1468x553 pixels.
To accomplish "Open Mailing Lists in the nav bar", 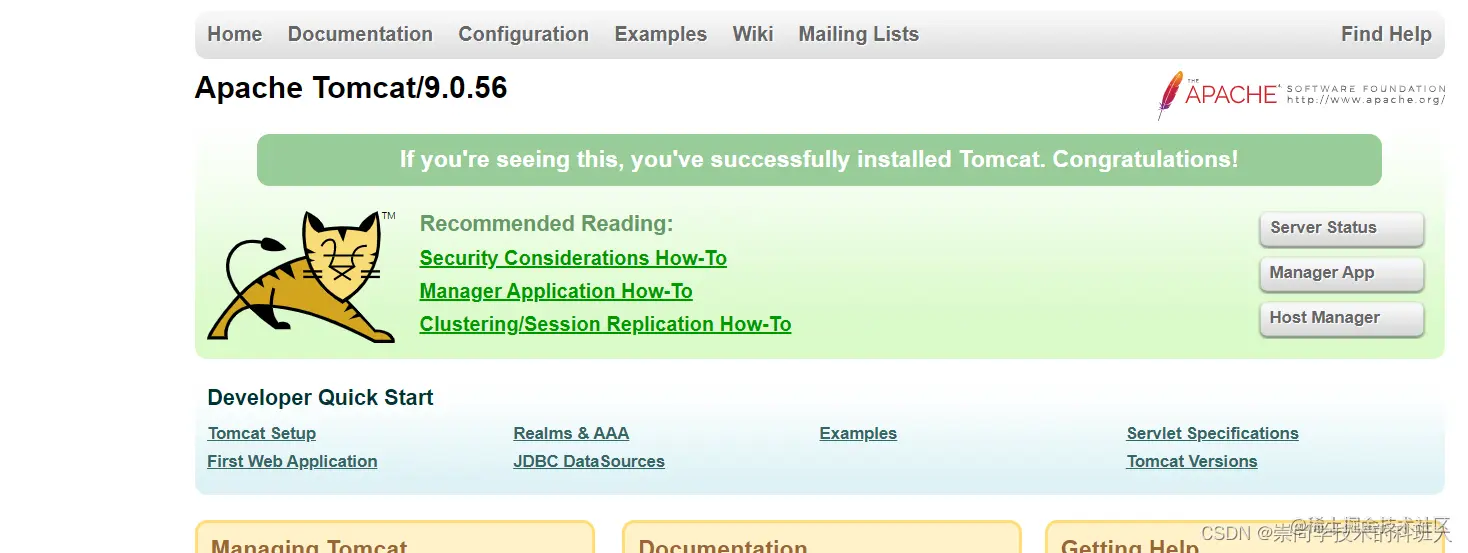I will point(858,34).
